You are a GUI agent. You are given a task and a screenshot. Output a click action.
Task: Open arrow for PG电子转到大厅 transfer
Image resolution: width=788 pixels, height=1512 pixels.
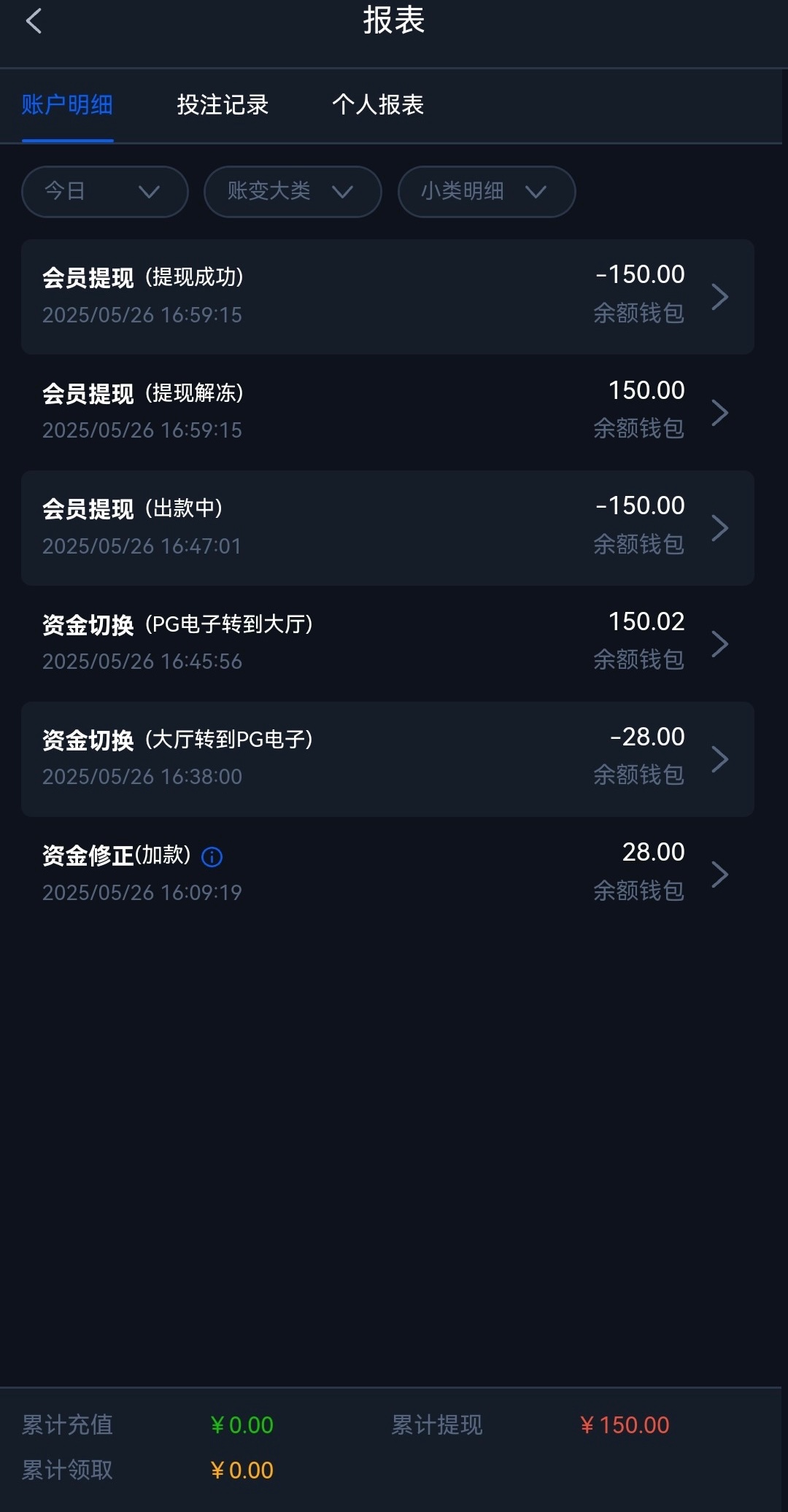pos(719,644)
